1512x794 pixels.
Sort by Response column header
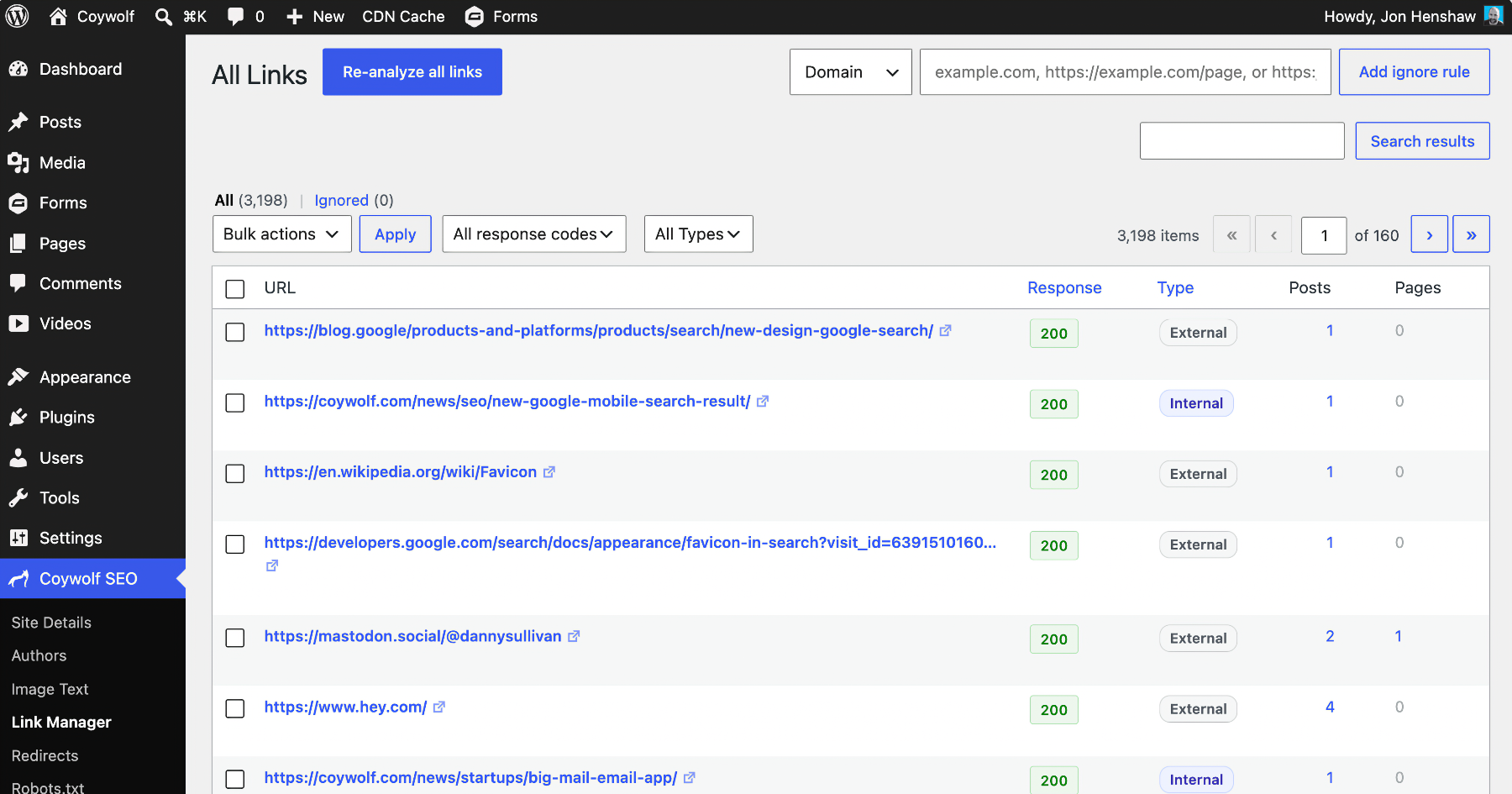(1064, 287)
